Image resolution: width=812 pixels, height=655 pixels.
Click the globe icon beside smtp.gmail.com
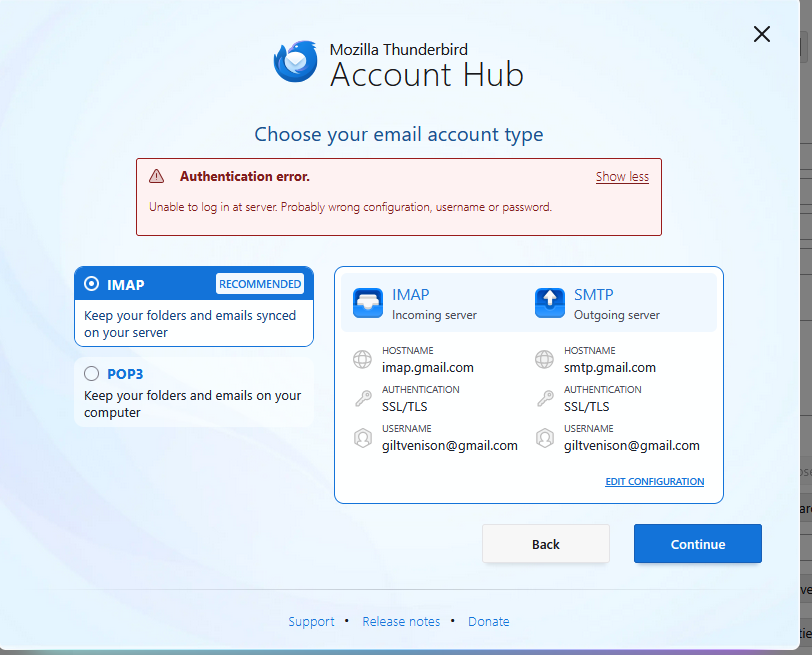(544, 359)
